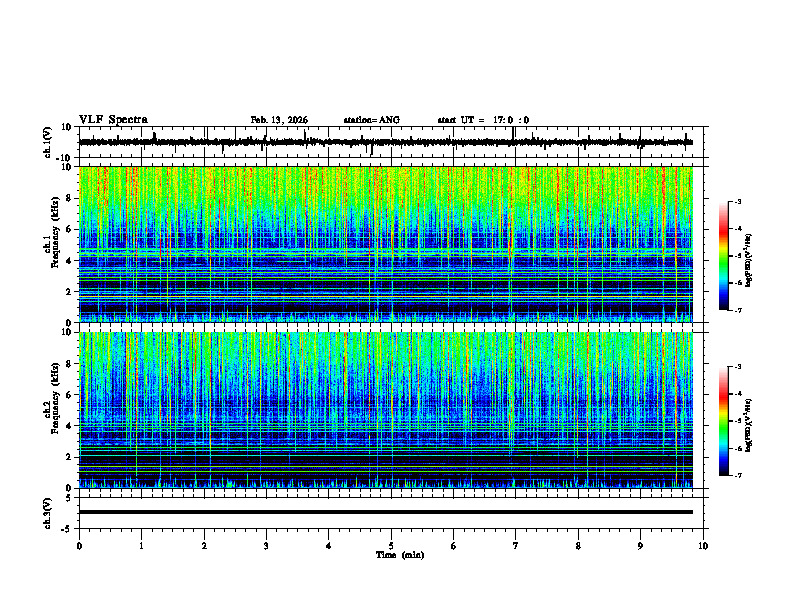The image size is (792, 612).
Task: Click the ch.2 PSD color scale bar
Action: [x=724, y=421]
